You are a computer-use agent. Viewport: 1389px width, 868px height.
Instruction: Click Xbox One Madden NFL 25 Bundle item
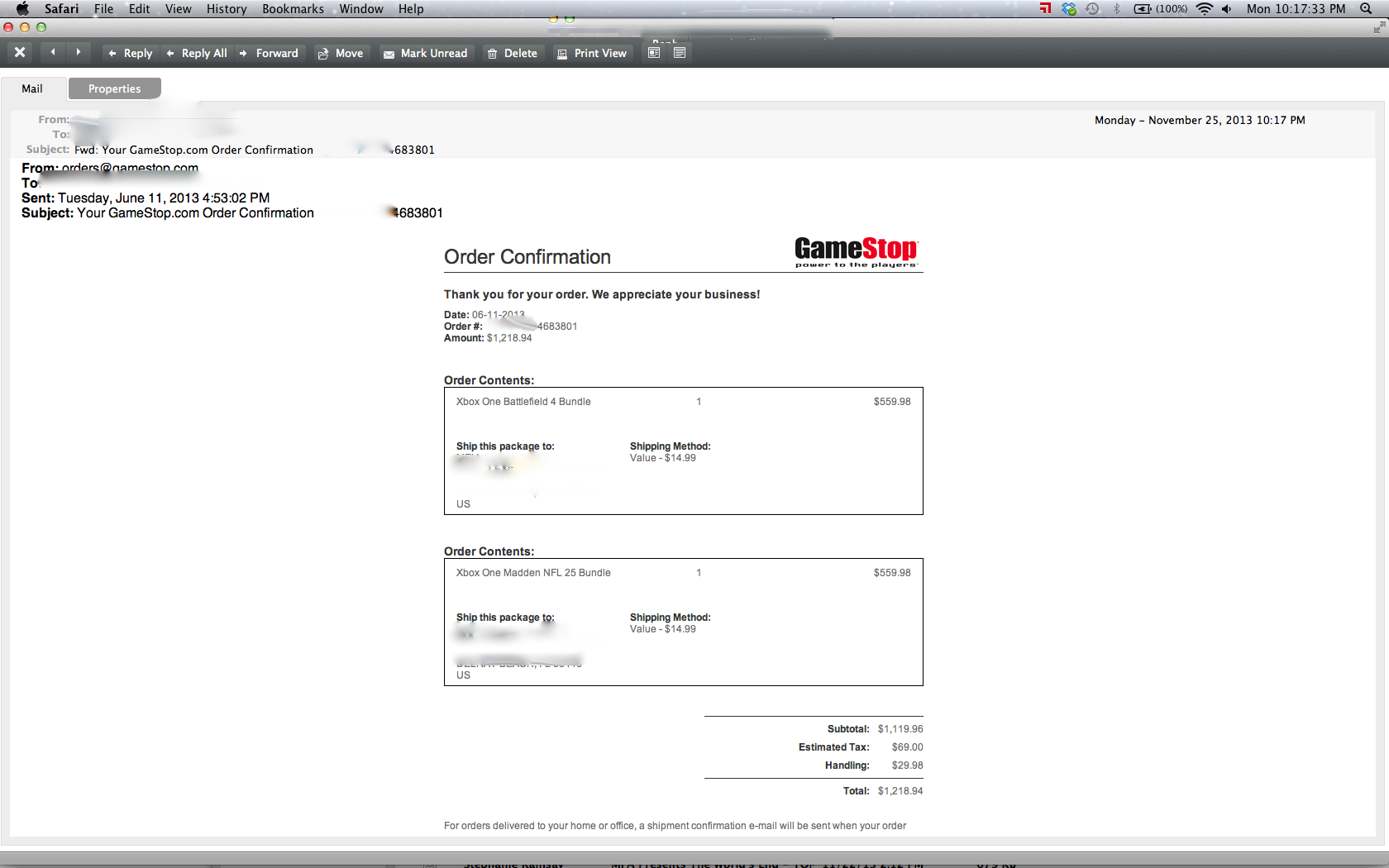tap(533, 573)
